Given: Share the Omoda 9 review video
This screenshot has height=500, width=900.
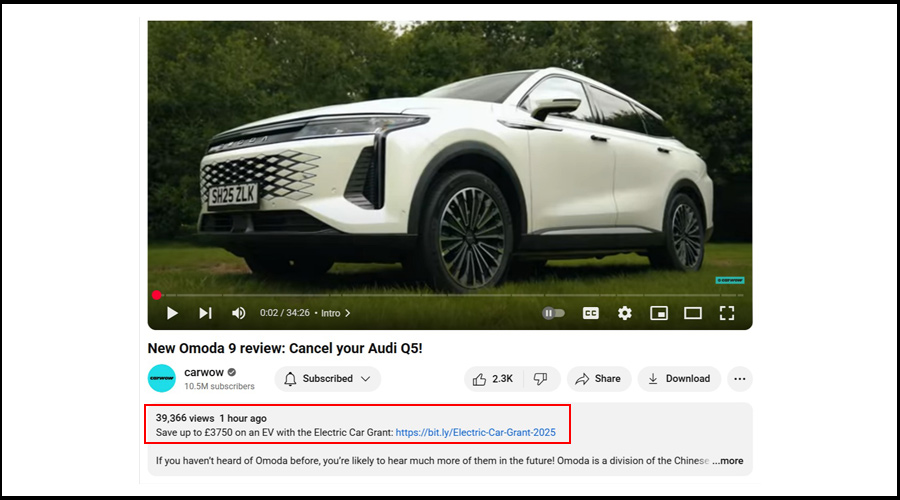Looking at the screenshot, I should tap(598, 379).
